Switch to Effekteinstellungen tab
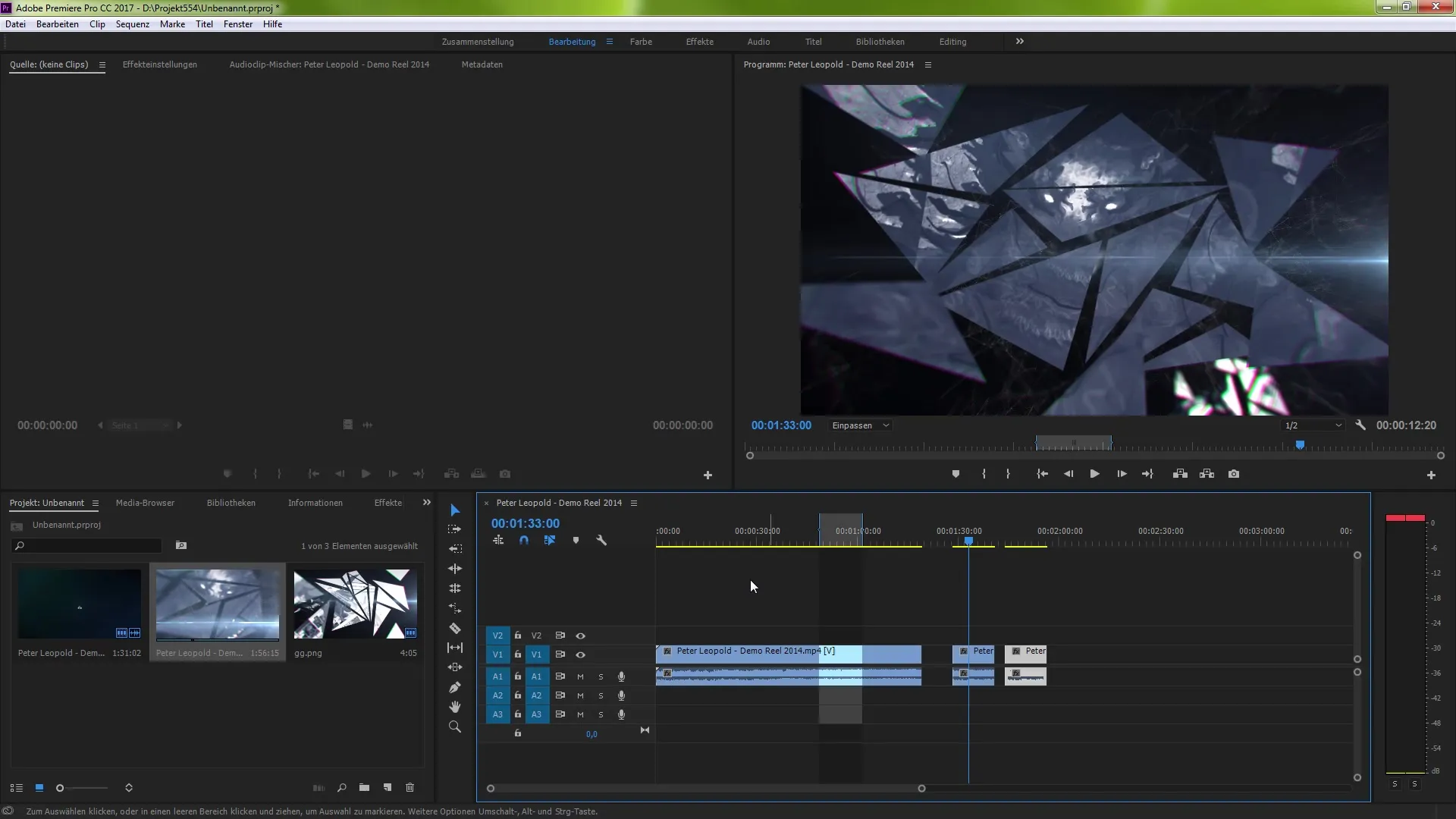This screenshot has height=819, width=1456. click(x=160, y=64)
